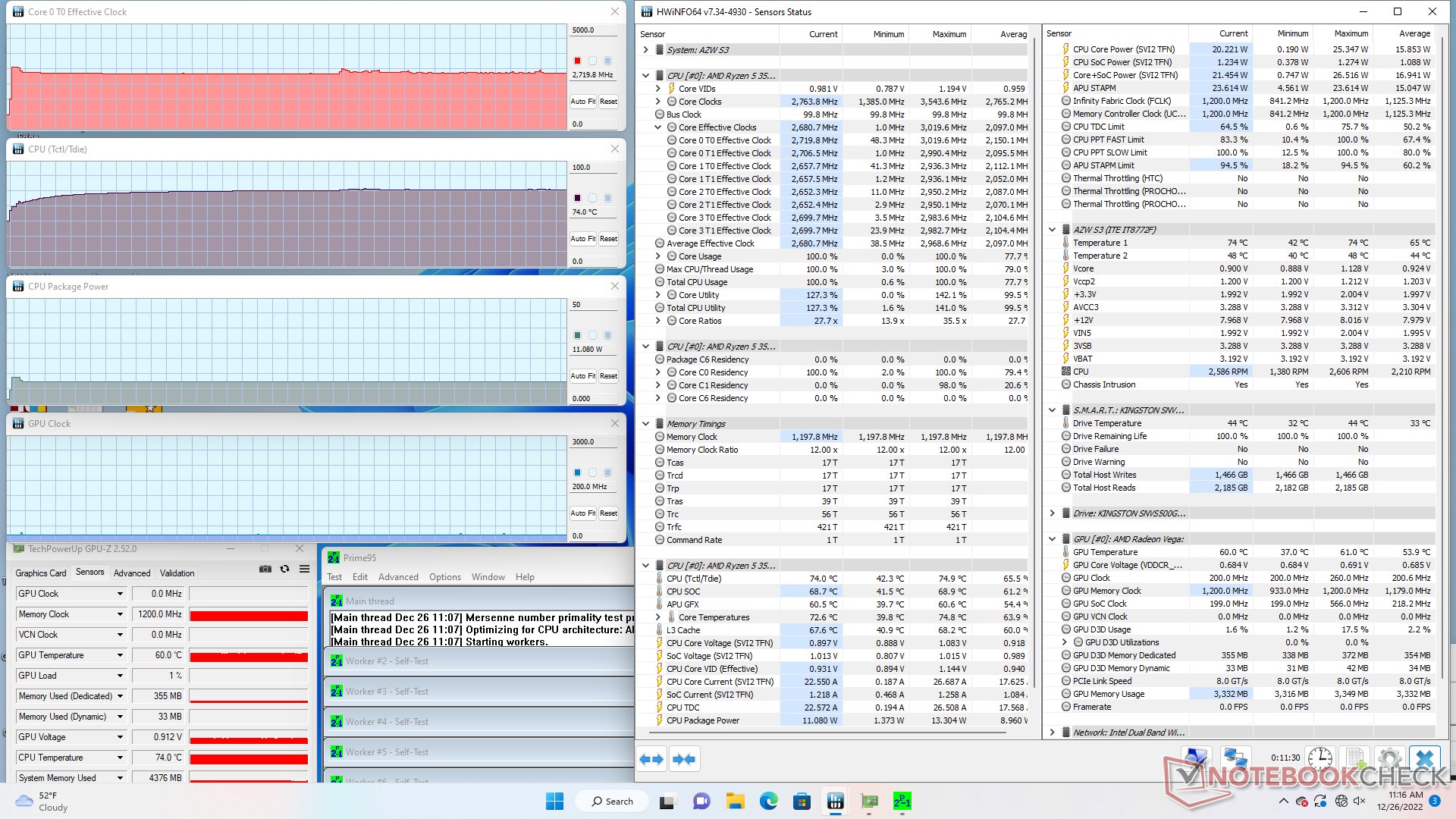
Task: Click Auto Fit in CPU (Tctl/Tdie) graph
Action: pyautogui.click(x=583, y=239)
